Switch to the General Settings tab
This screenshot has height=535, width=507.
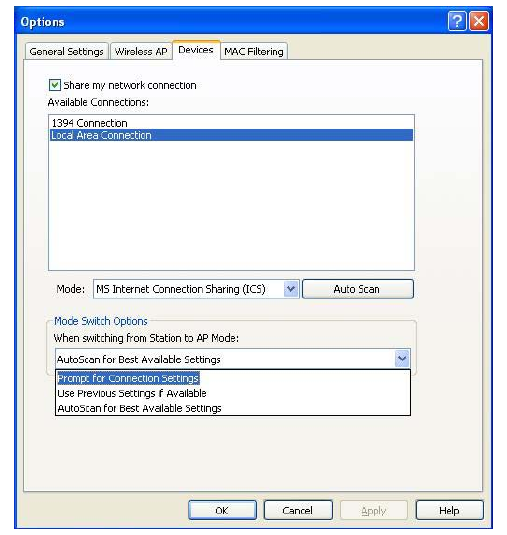67,52
